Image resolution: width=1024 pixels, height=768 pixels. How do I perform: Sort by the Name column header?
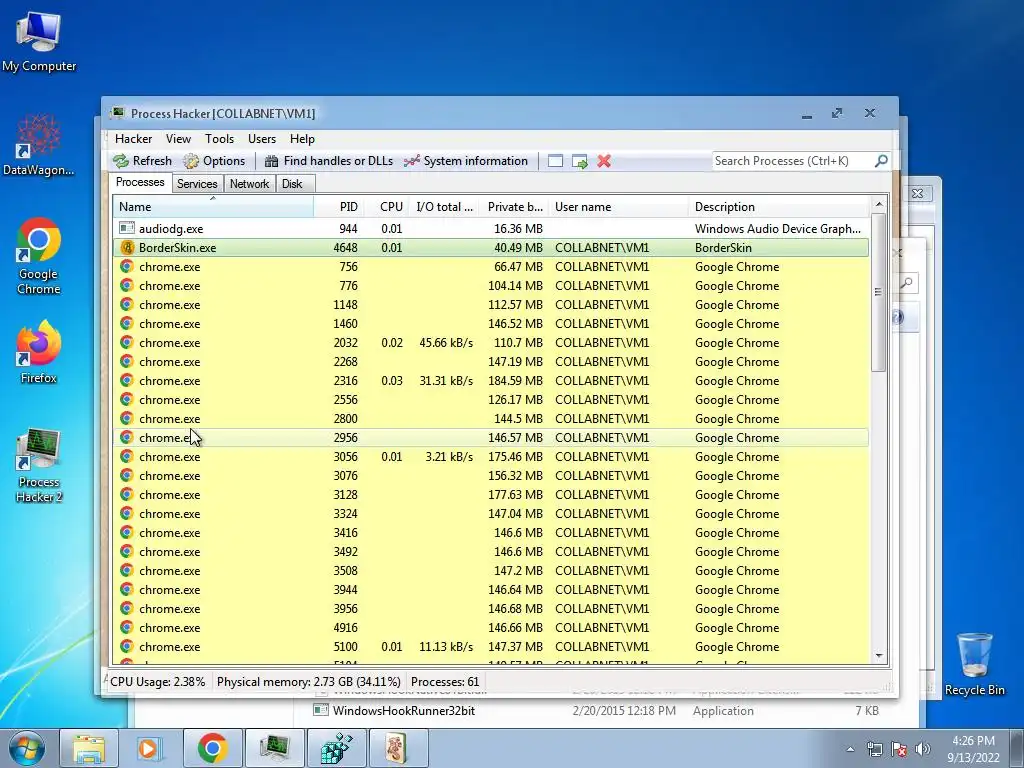click(213, 207)
